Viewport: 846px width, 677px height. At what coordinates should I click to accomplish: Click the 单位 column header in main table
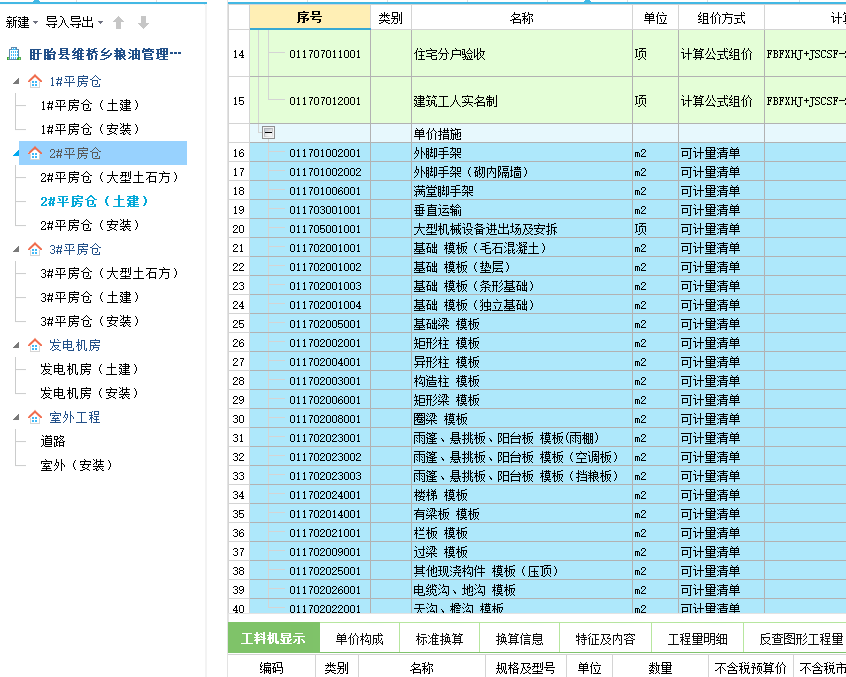pyautogui.click(x=656, y=18)
